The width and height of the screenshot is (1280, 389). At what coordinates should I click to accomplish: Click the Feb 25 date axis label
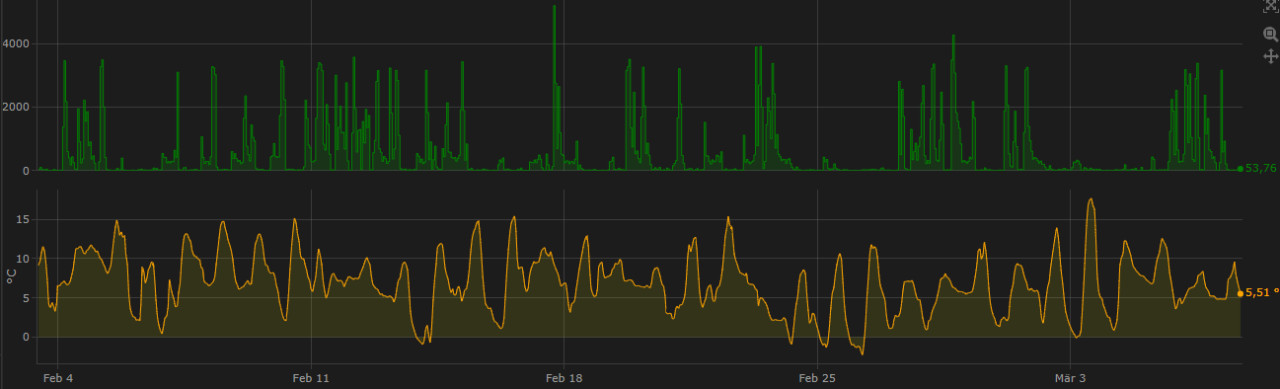click(817, 379)
